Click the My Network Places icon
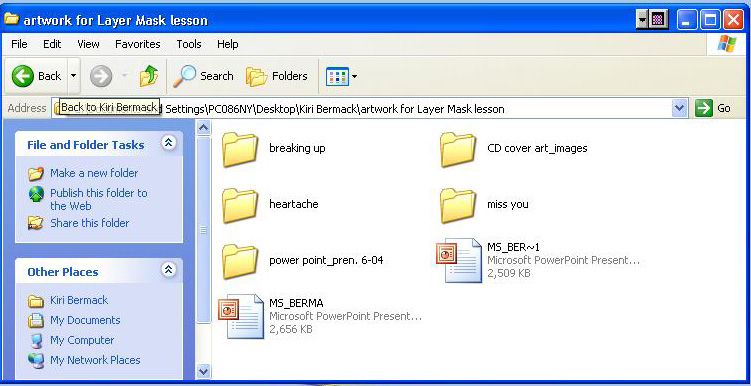751x386 pixels. [x=36, y=360]
